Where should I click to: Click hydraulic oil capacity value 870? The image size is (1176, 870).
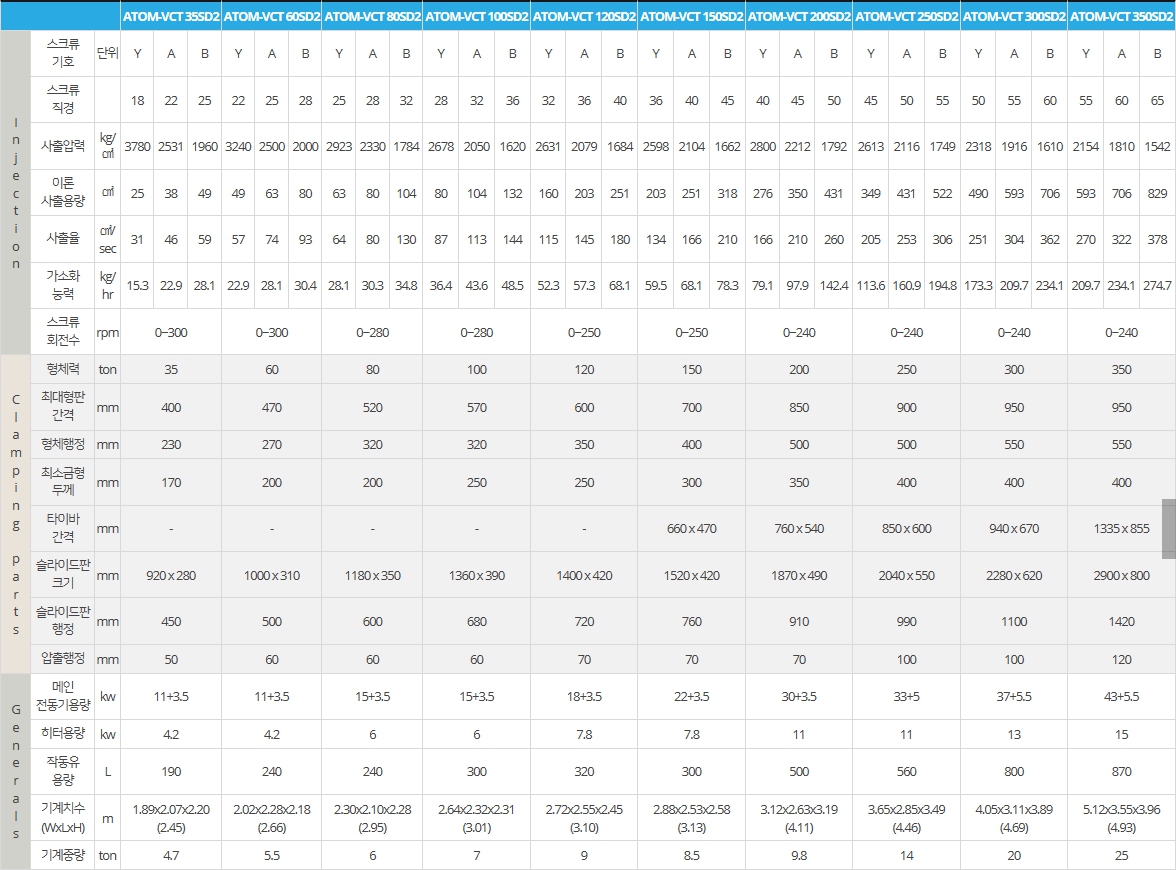click(x=1121, y=771)
